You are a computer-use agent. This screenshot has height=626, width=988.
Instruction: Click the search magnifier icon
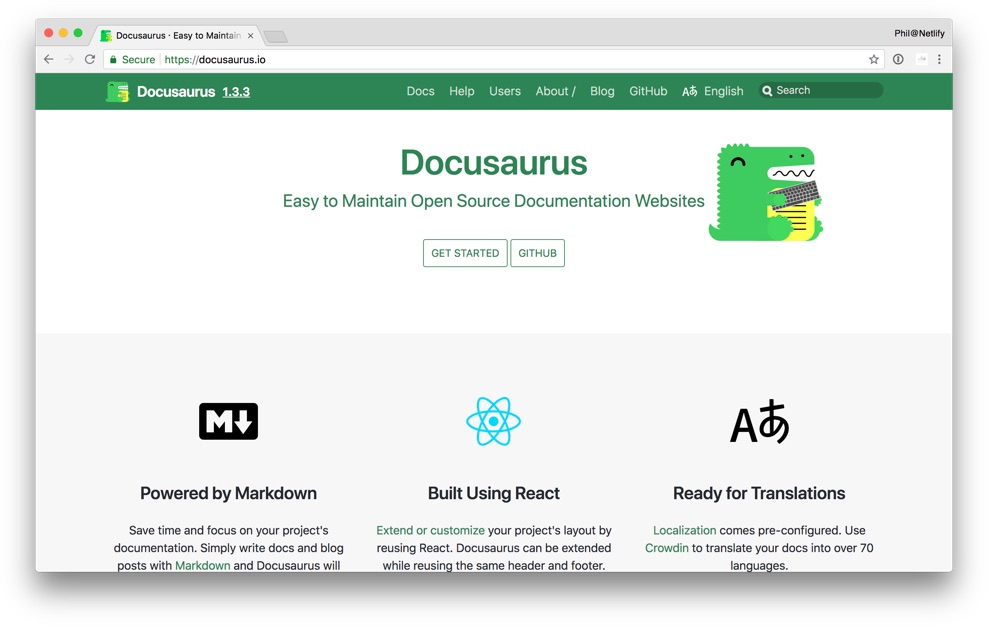pyautogui.click(x=768, y=90)
